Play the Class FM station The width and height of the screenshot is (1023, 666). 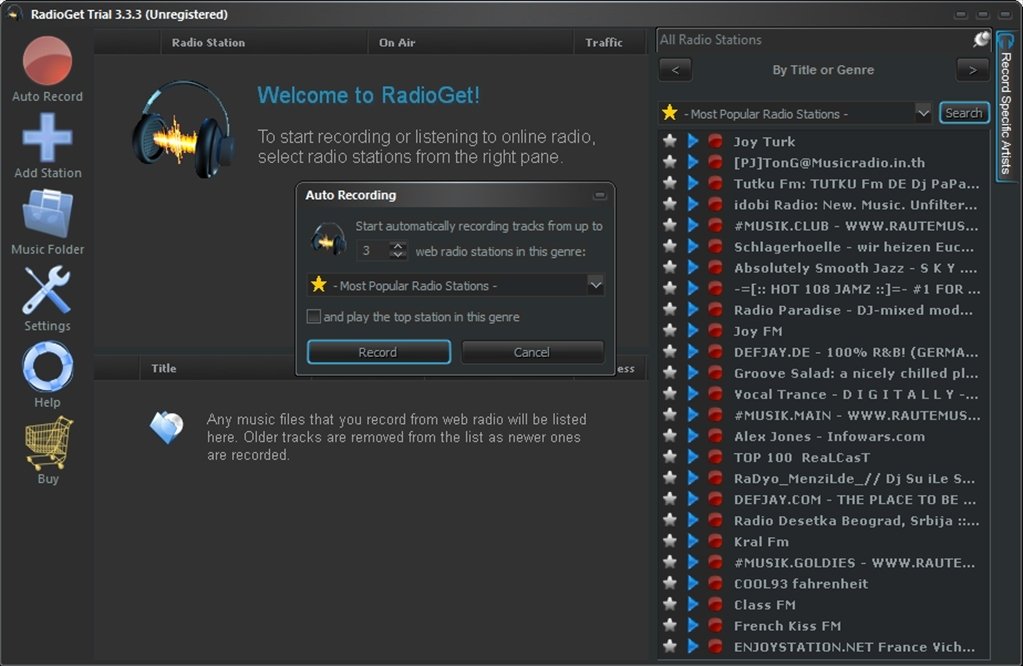(x=693, y=604)
